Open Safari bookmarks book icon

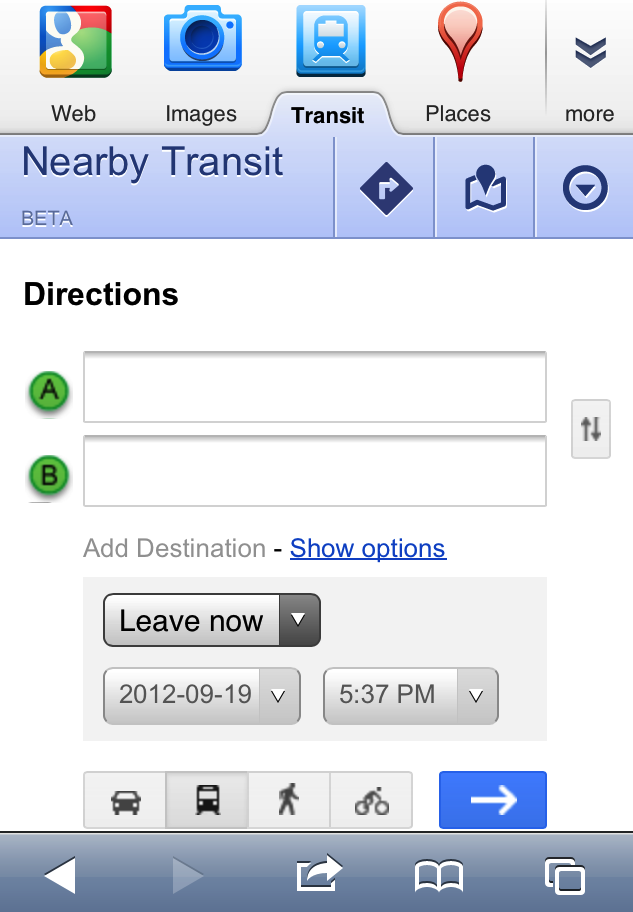(439, 876)
